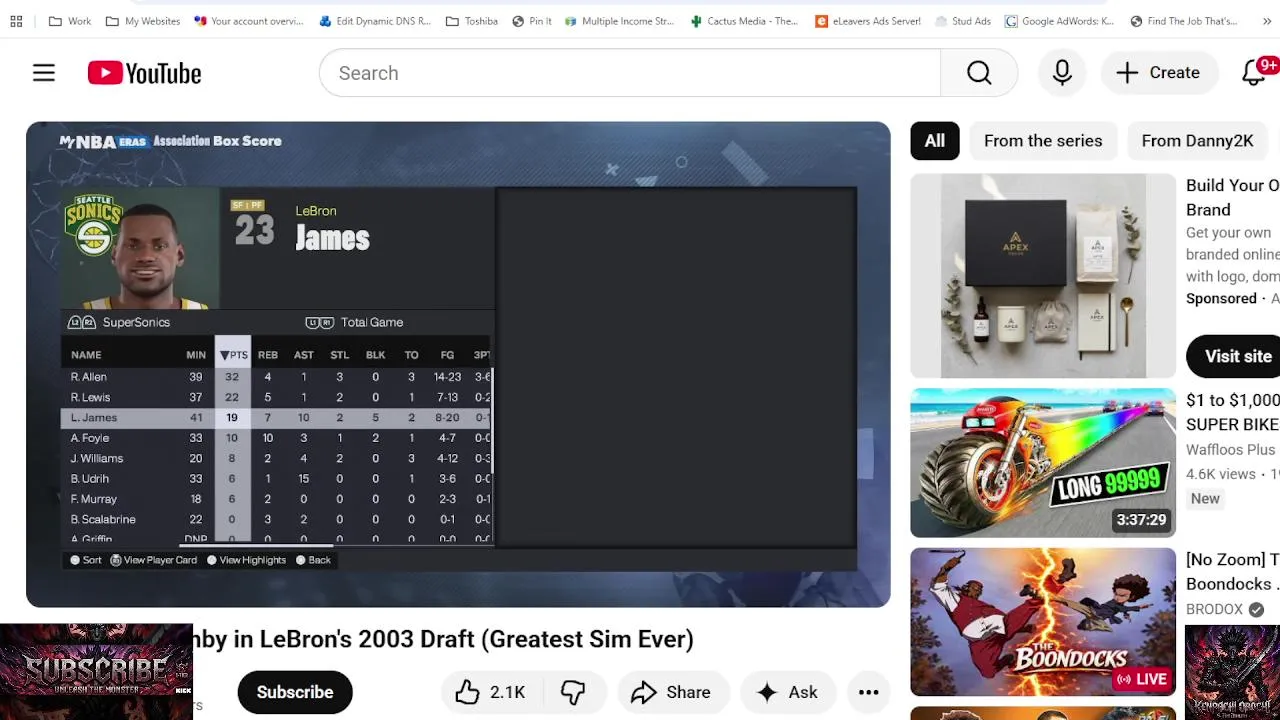Open the more actions ellipsis menu
This screenshot has height=720, width=1280.
pos(868,692)
